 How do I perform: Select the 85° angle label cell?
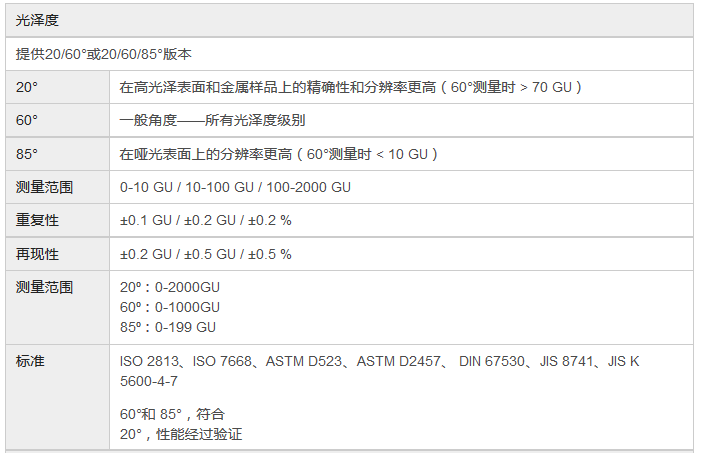click(x=27, y=153)
